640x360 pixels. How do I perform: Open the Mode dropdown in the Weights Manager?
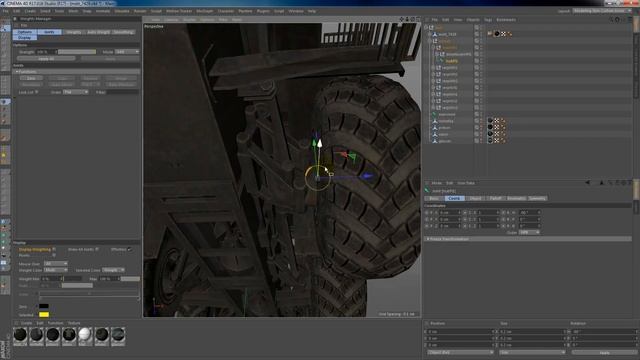coord(127,52)
